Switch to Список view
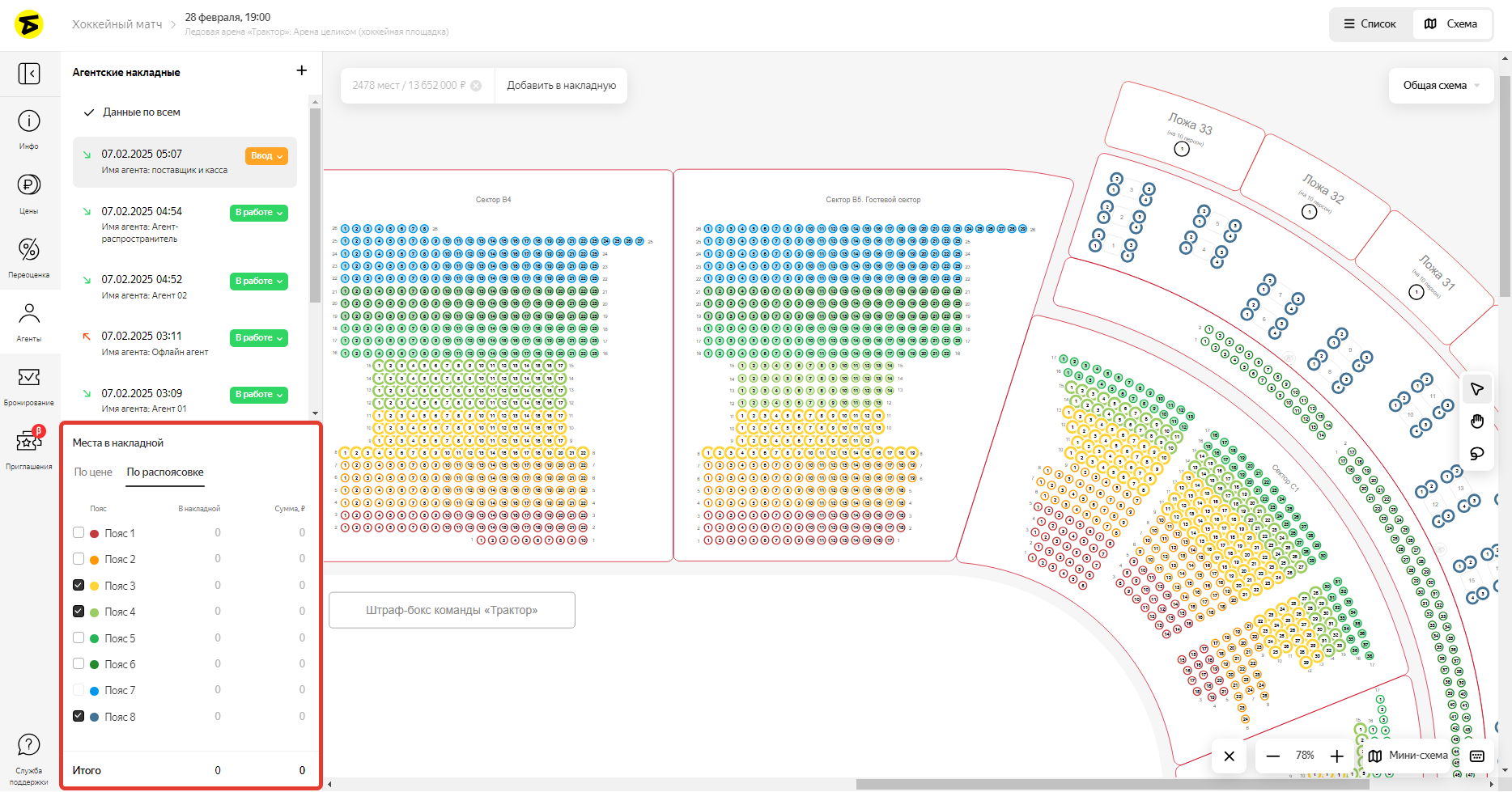Screen dimensions: 1512x792 pyautogui.click(x=1370, y=24)
